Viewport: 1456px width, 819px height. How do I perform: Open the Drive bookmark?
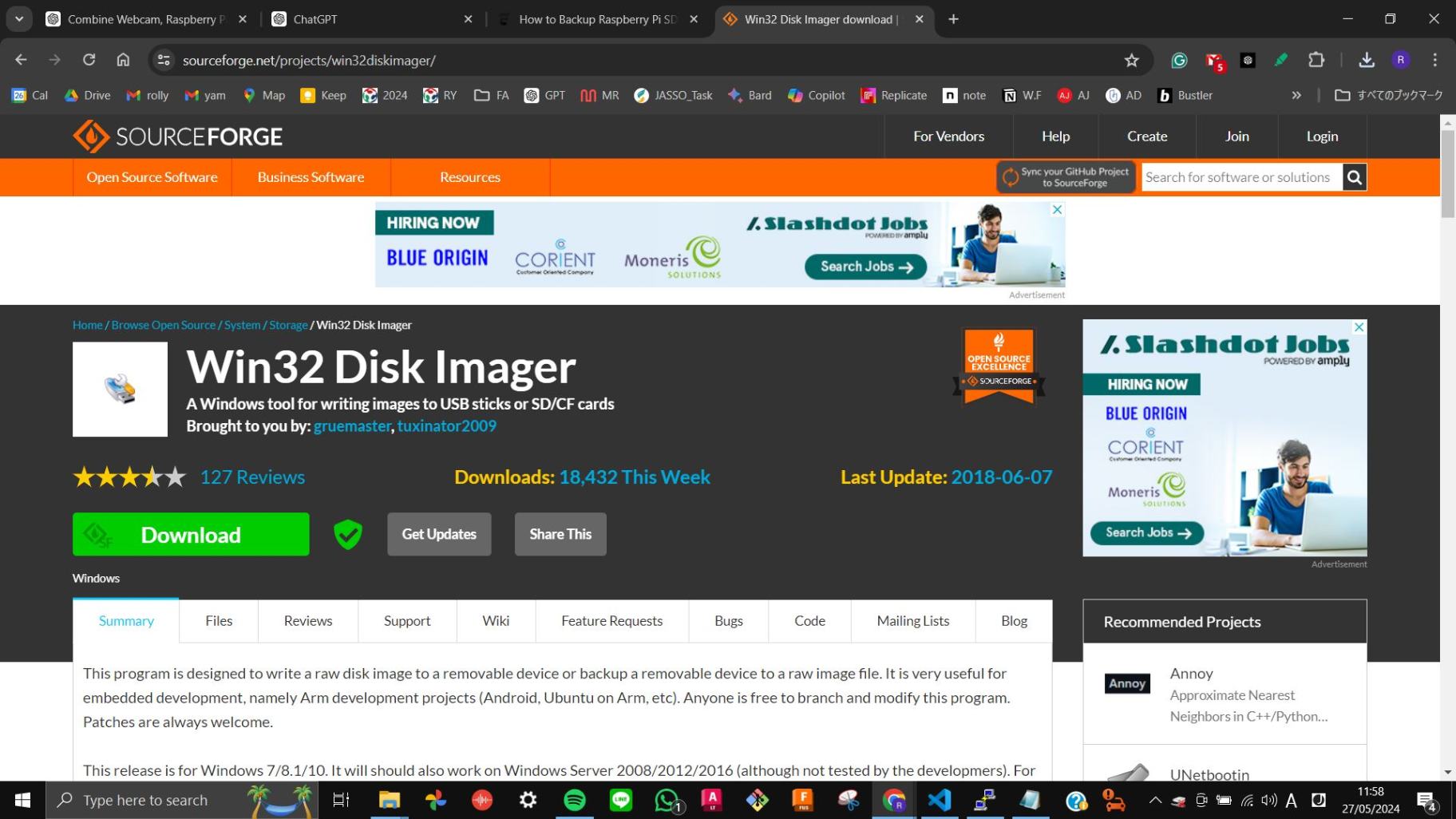click(x=87, y=95)
